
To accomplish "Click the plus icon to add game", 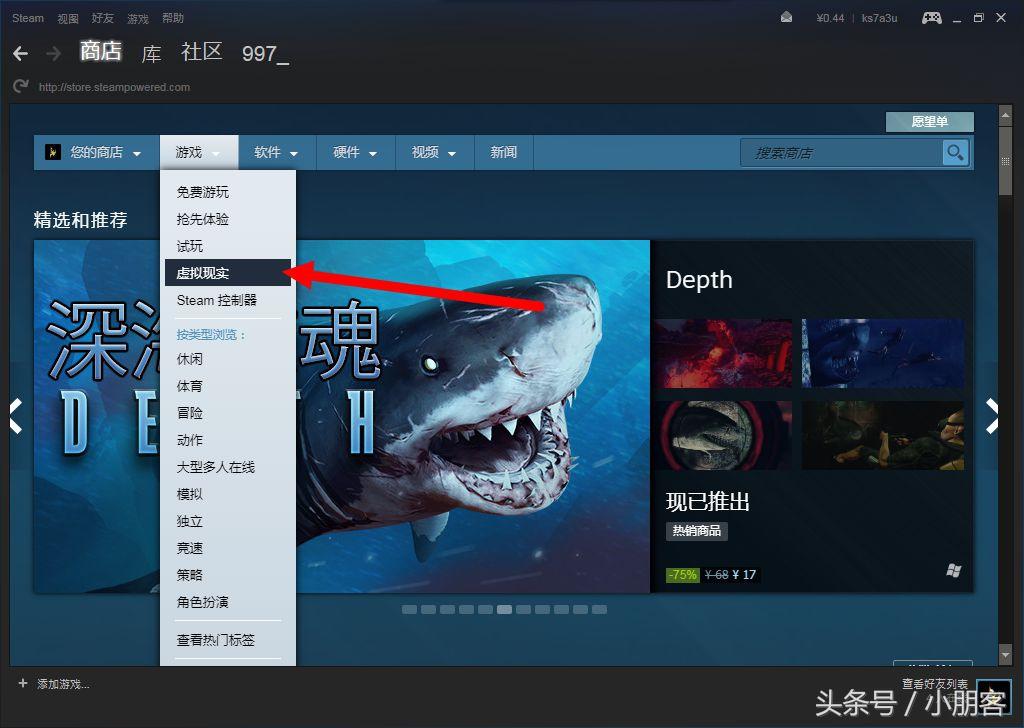I will coord(23,683).
